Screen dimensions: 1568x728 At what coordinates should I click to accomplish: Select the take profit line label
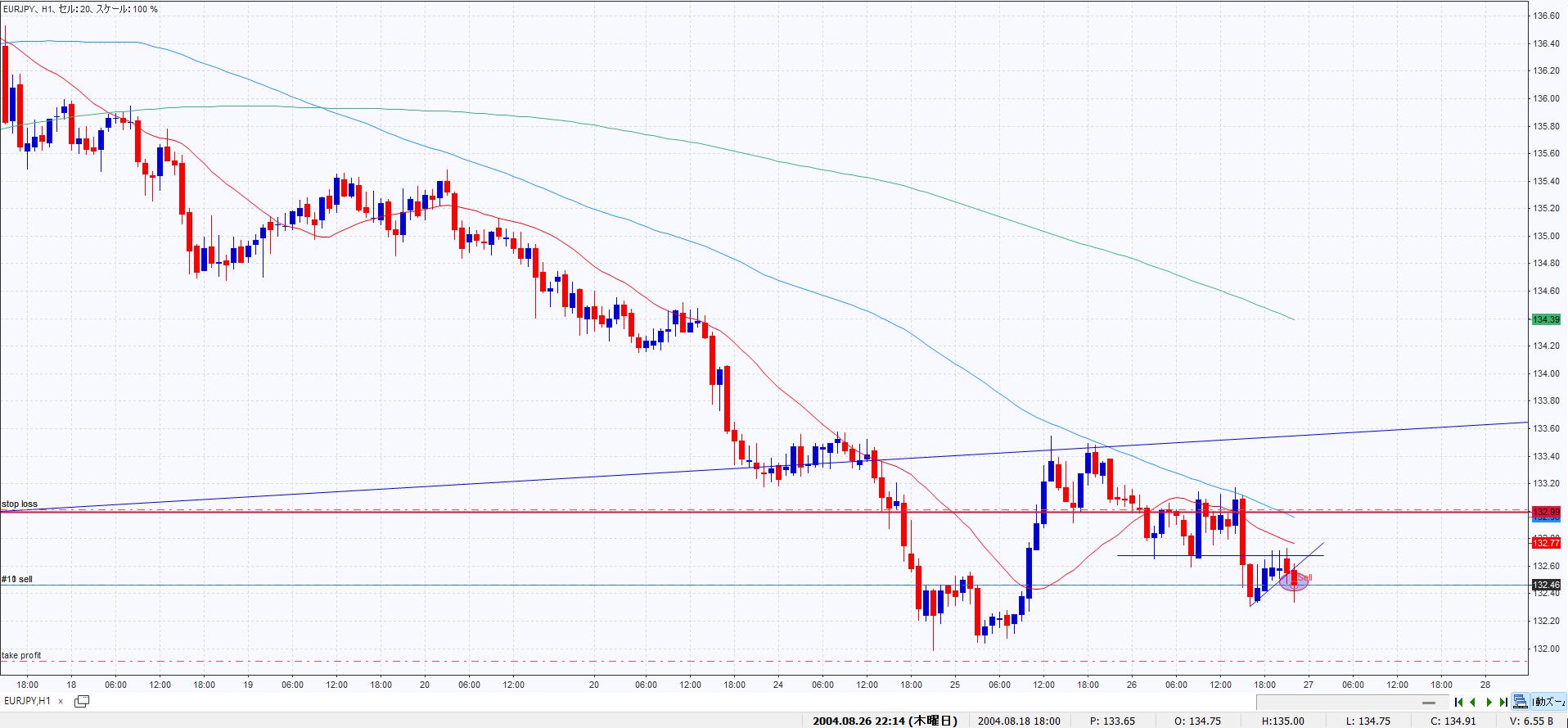[x=21, y=655]
